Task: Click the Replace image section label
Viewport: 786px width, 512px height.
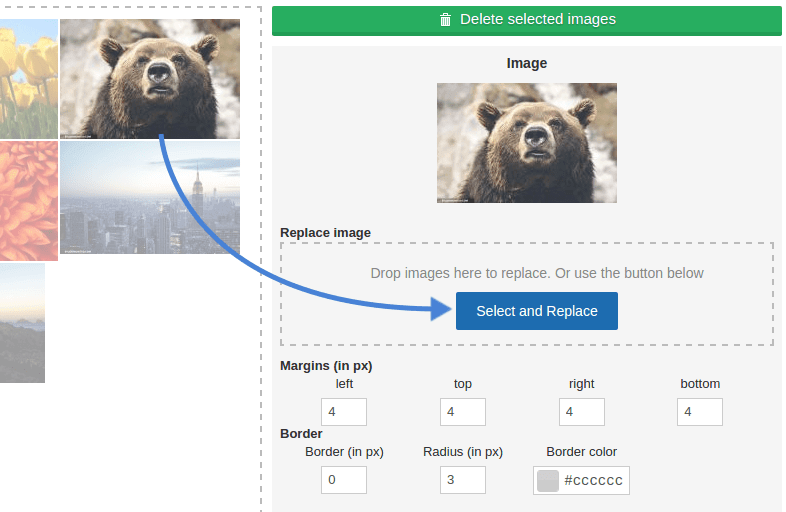Action: pyautogui.click(x=325, y=233)
